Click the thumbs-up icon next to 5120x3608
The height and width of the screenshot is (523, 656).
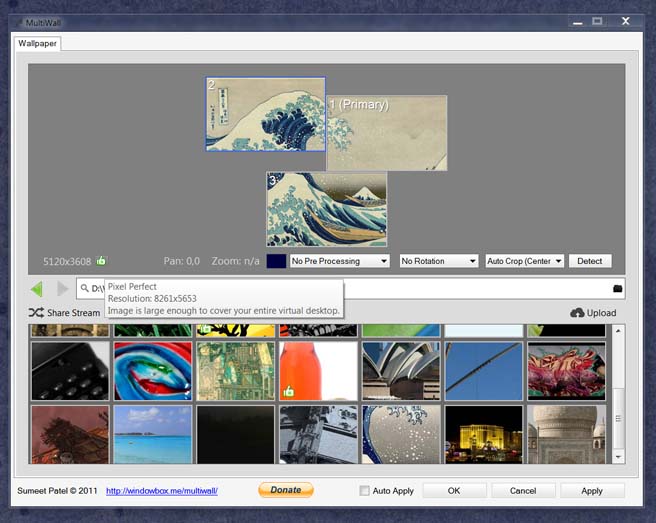pyautogui.click(x=101, y=261)
